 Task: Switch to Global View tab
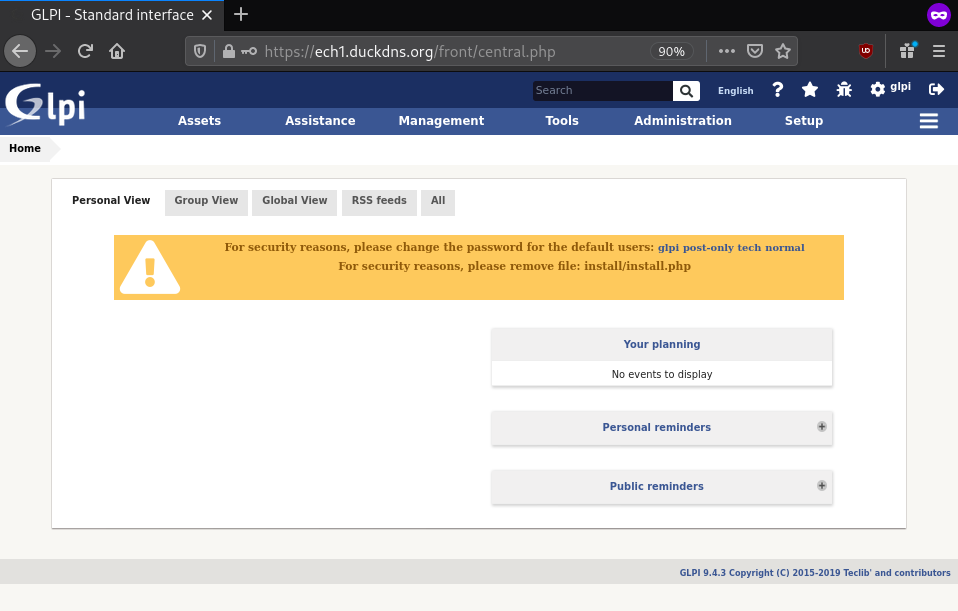coord(294,202)
